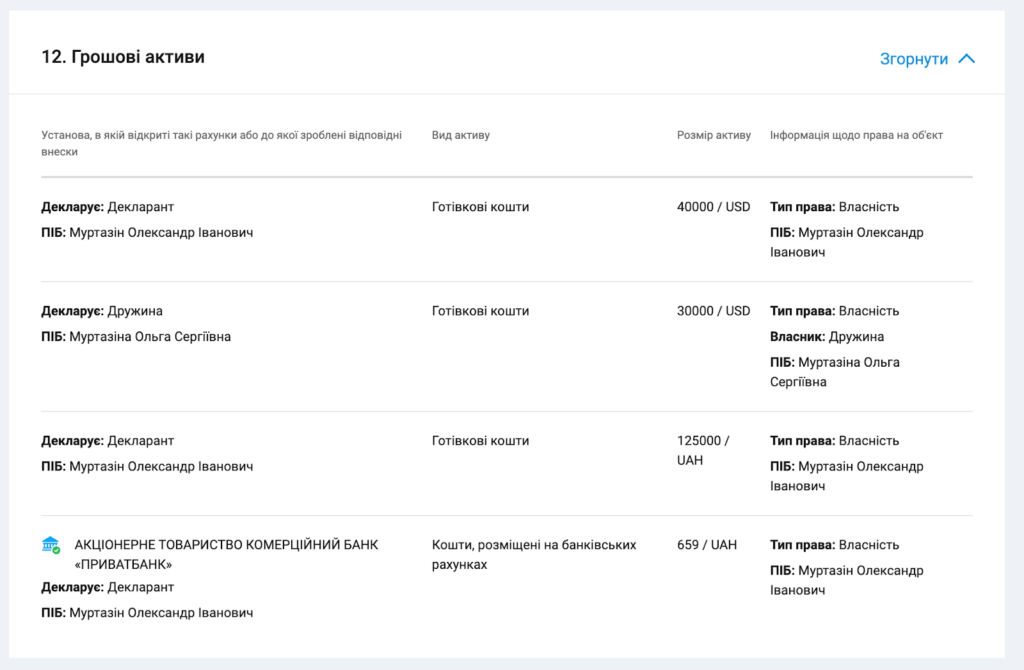Click the '12. Грошові активи' section heading

point(123,57)
